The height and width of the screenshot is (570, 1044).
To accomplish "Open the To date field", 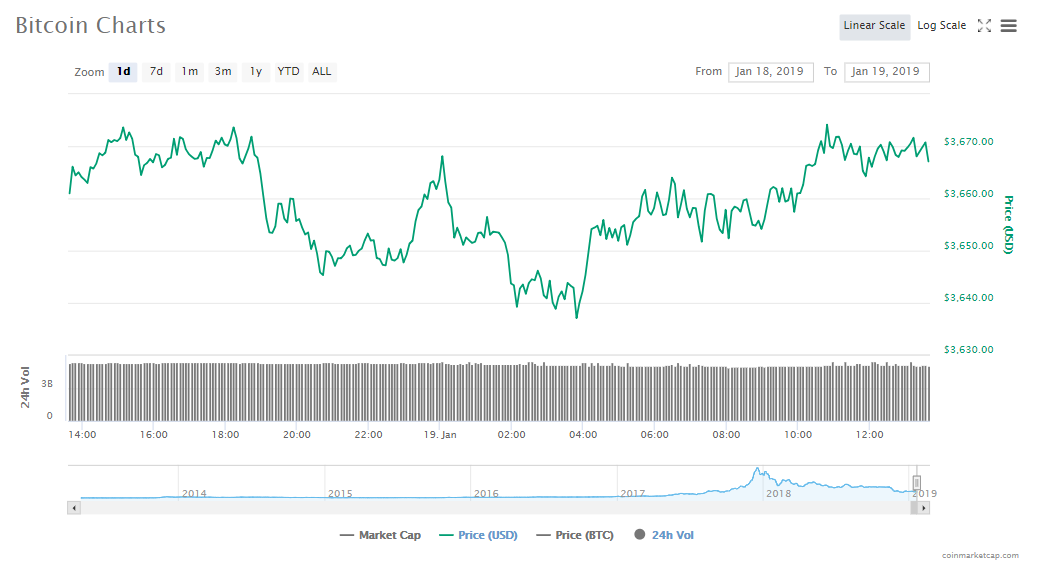I will [886, 72].
